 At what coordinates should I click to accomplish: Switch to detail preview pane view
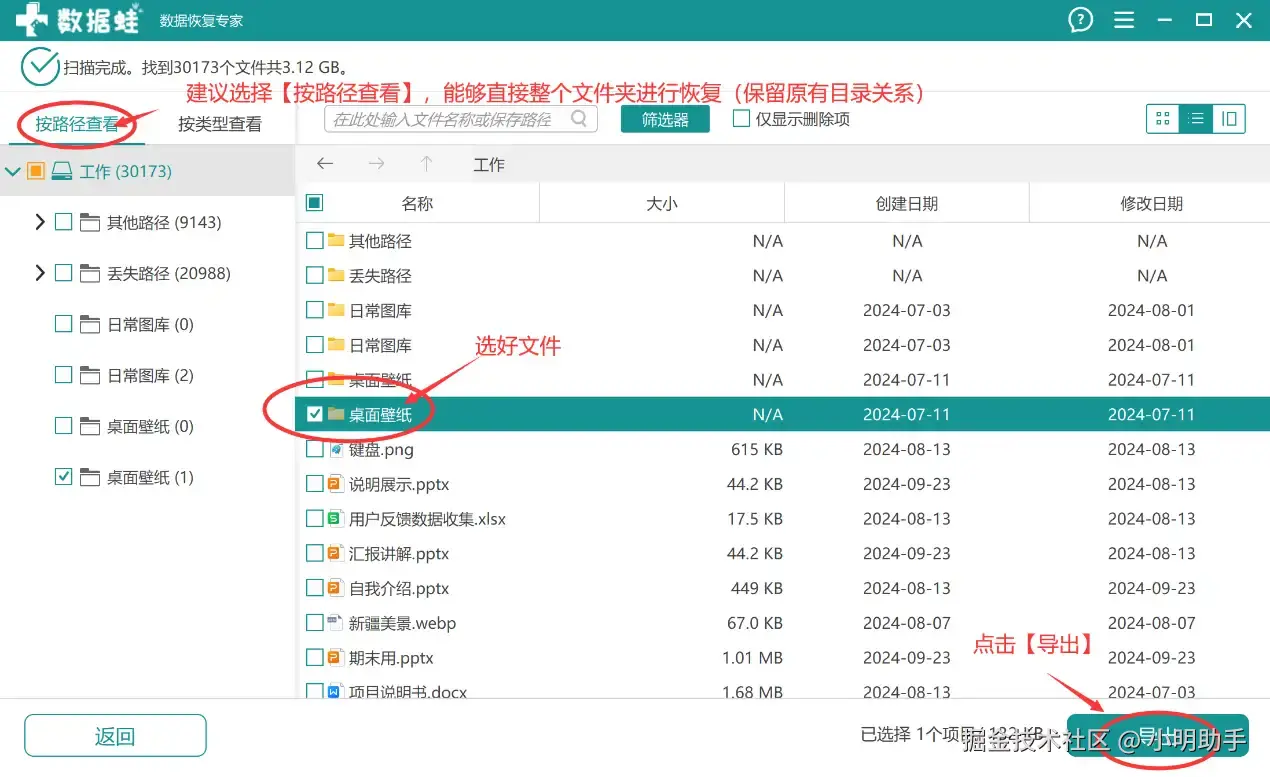[x=1229, y=119]
